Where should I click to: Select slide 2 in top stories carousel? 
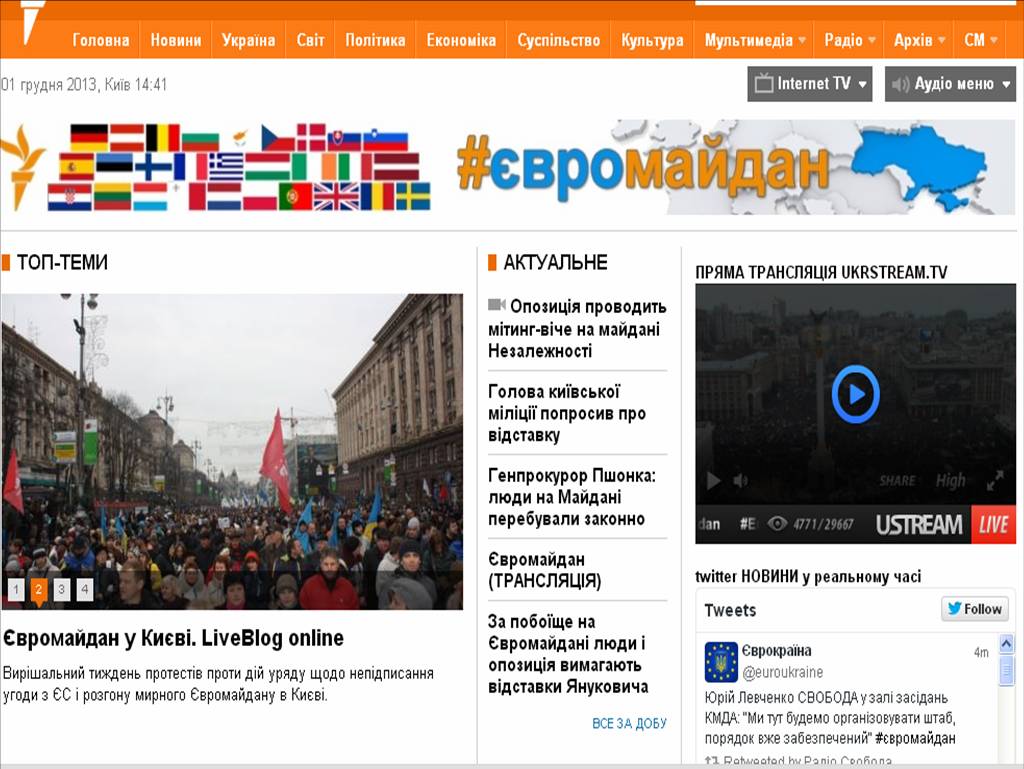pos(39,589)
